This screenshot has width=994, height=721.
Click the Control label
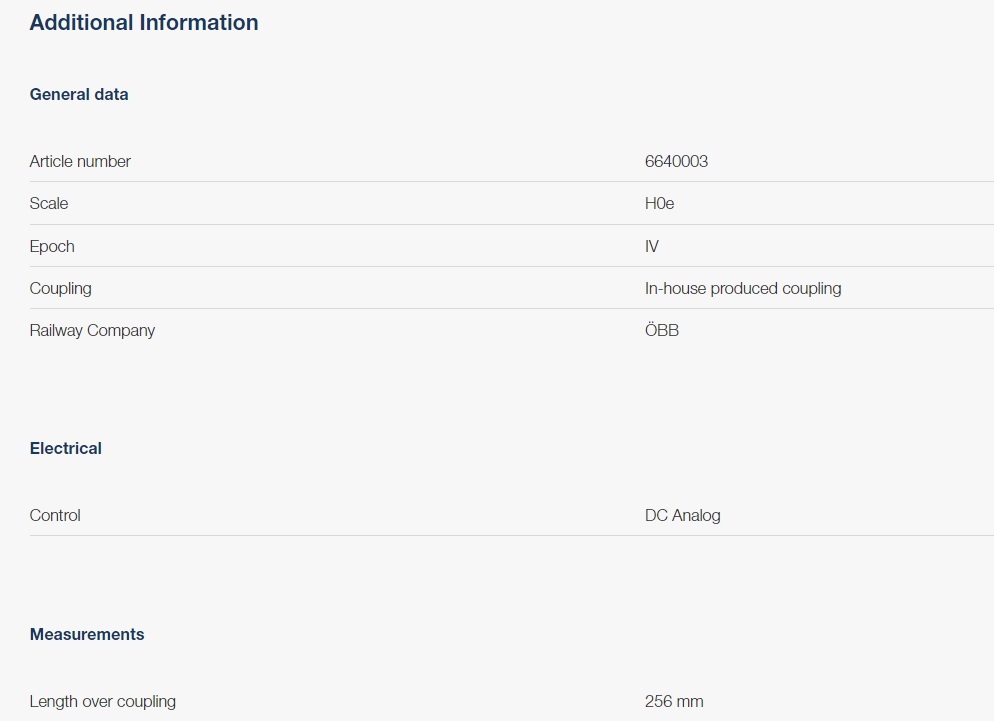click(55, 516)
